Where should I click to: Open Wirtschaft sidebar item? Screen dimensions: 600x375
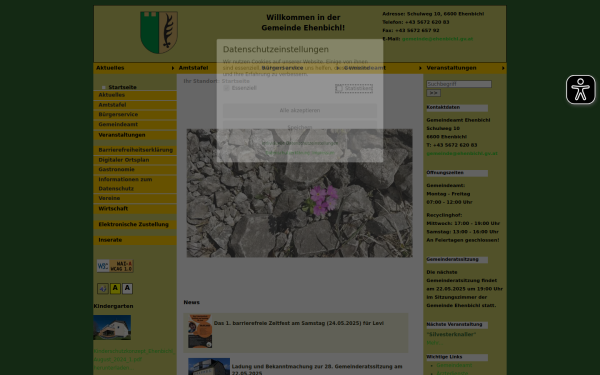[x=135, y=209]
